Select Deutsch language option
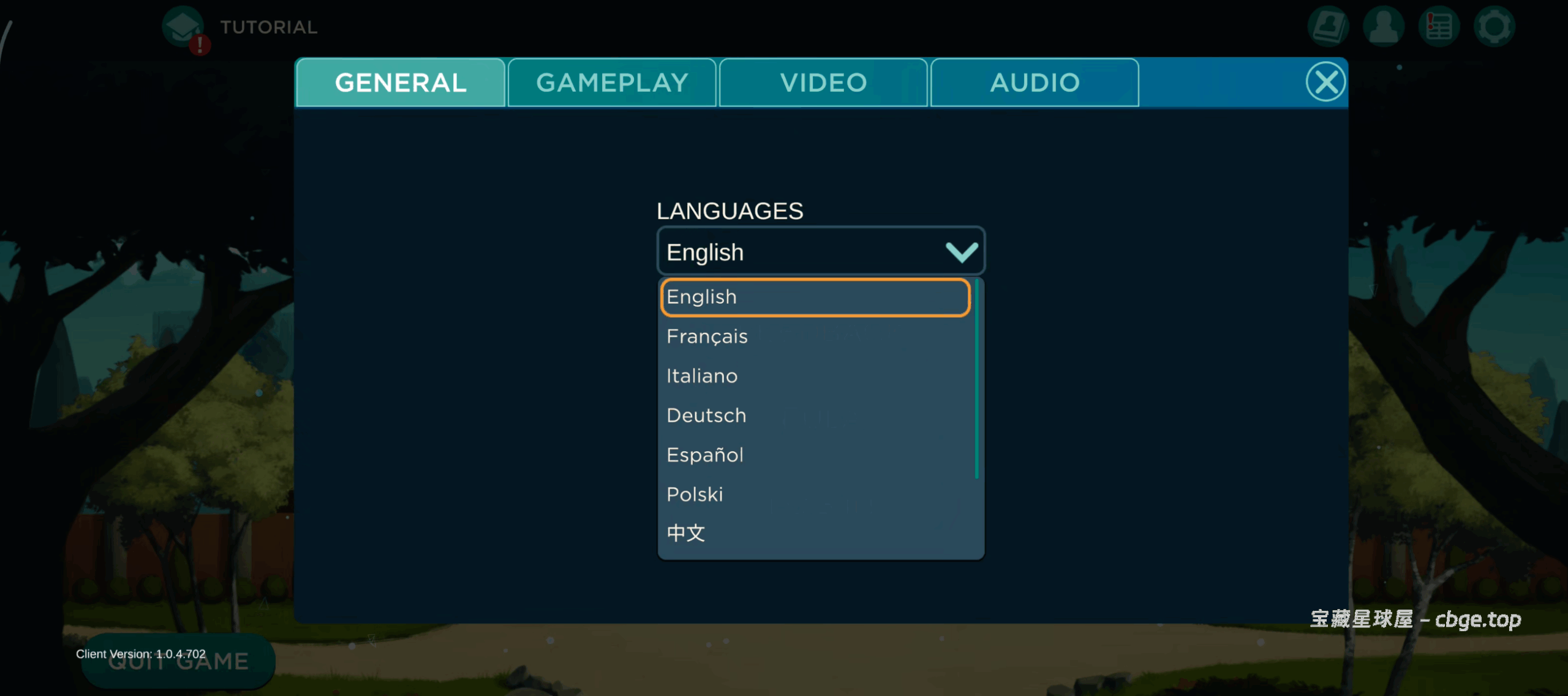 (706, 416)
